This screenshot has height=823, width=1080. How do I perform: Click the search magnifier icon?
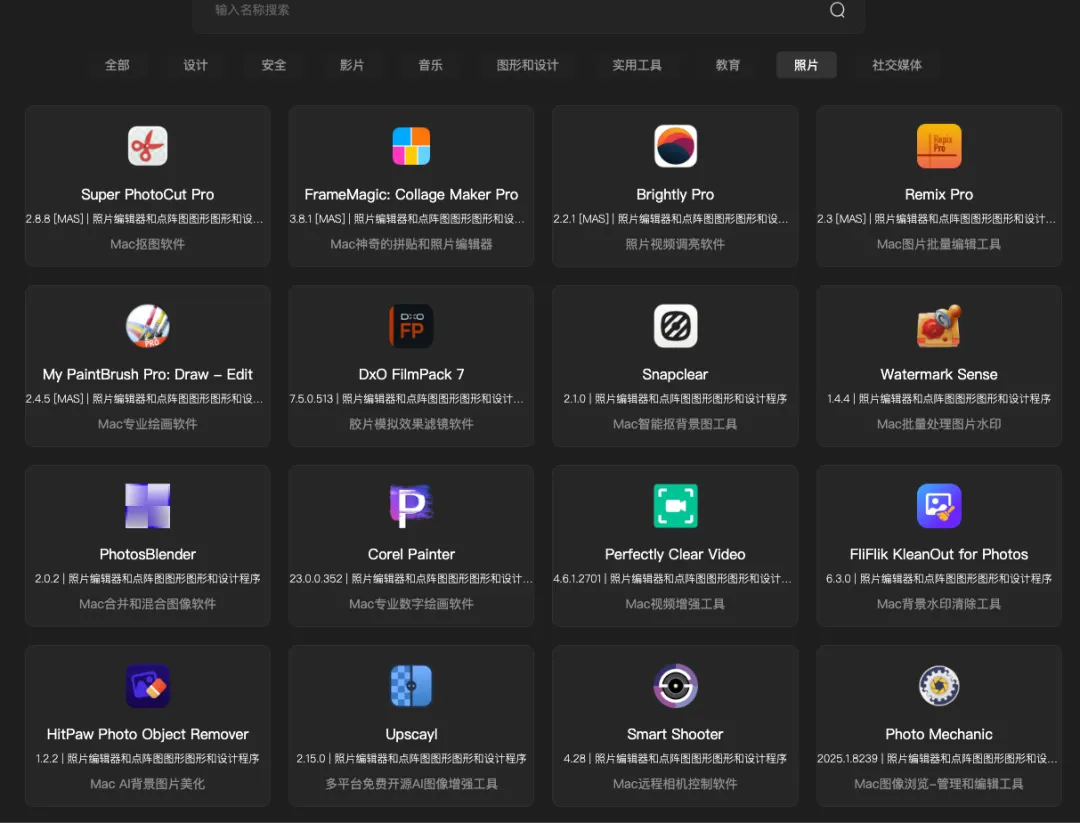point(837,10)
